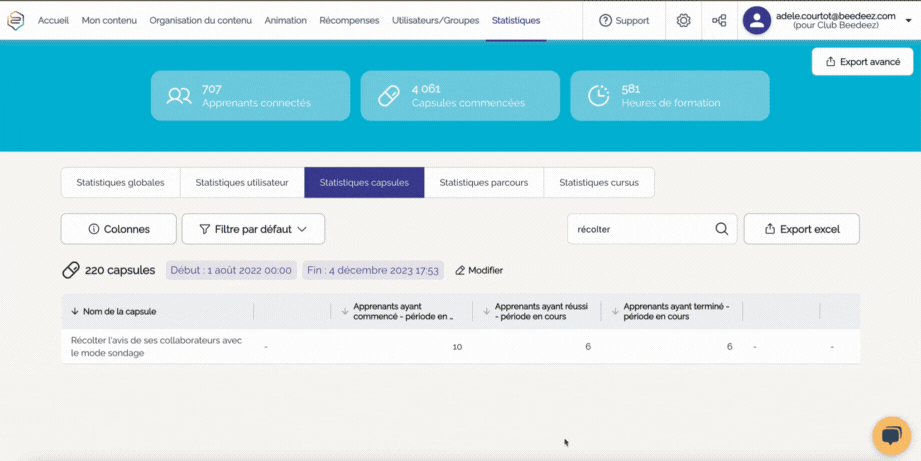Click the search magnifier icon
Image resolution: width=921 pixels, height=461 pixels.
point(722,229)
